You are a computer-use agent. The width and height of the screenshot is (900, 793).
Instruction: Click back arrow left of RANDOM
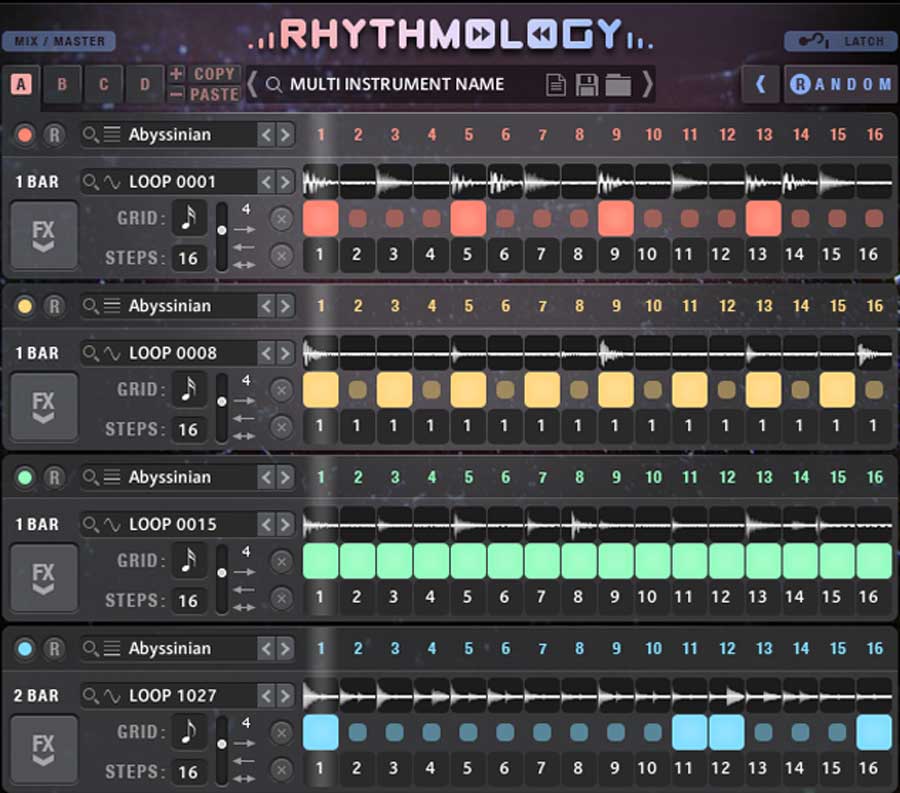761,84
